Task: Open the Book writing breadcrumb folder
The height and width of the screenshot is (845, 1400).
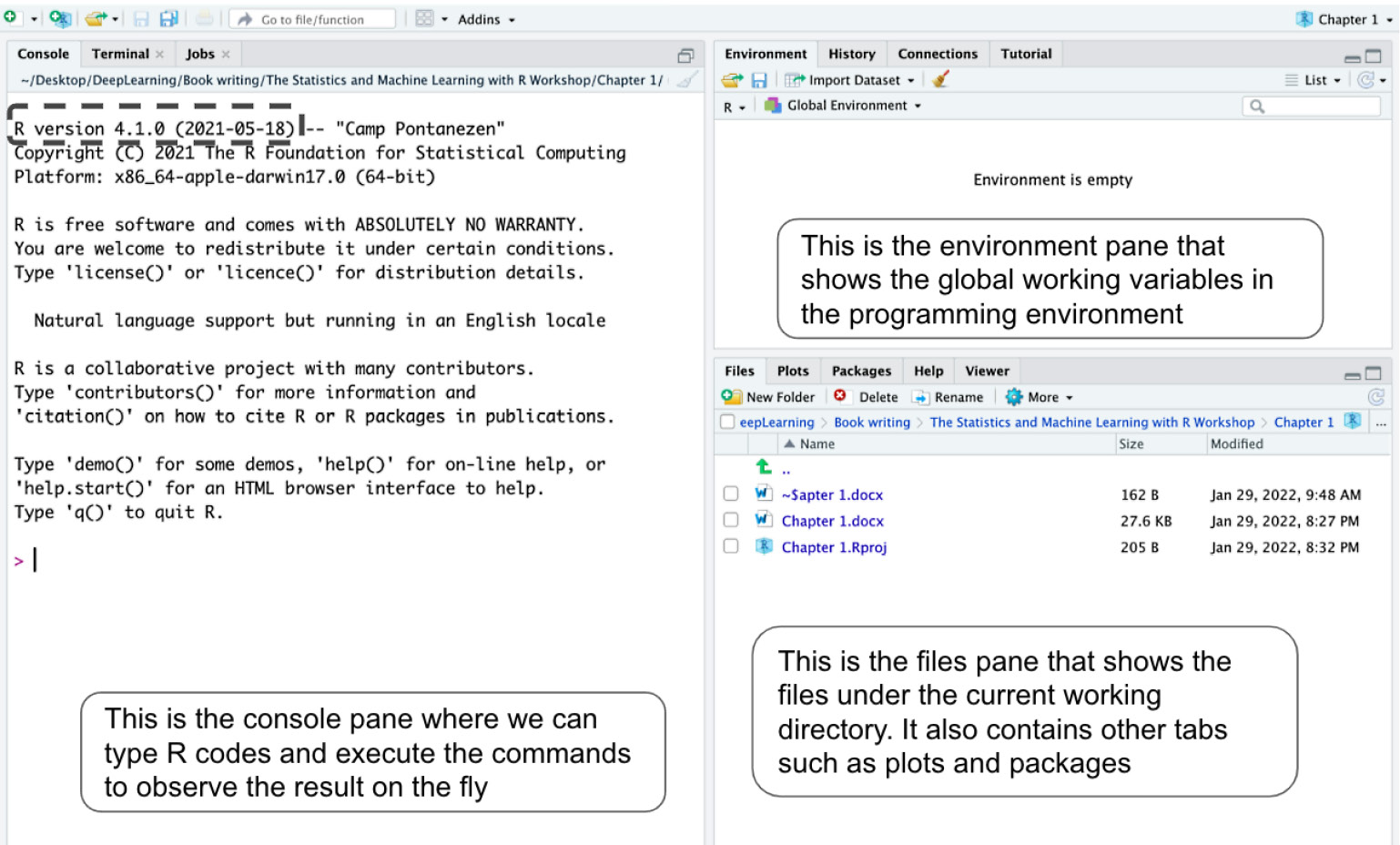Action: [x=871, y=422]
